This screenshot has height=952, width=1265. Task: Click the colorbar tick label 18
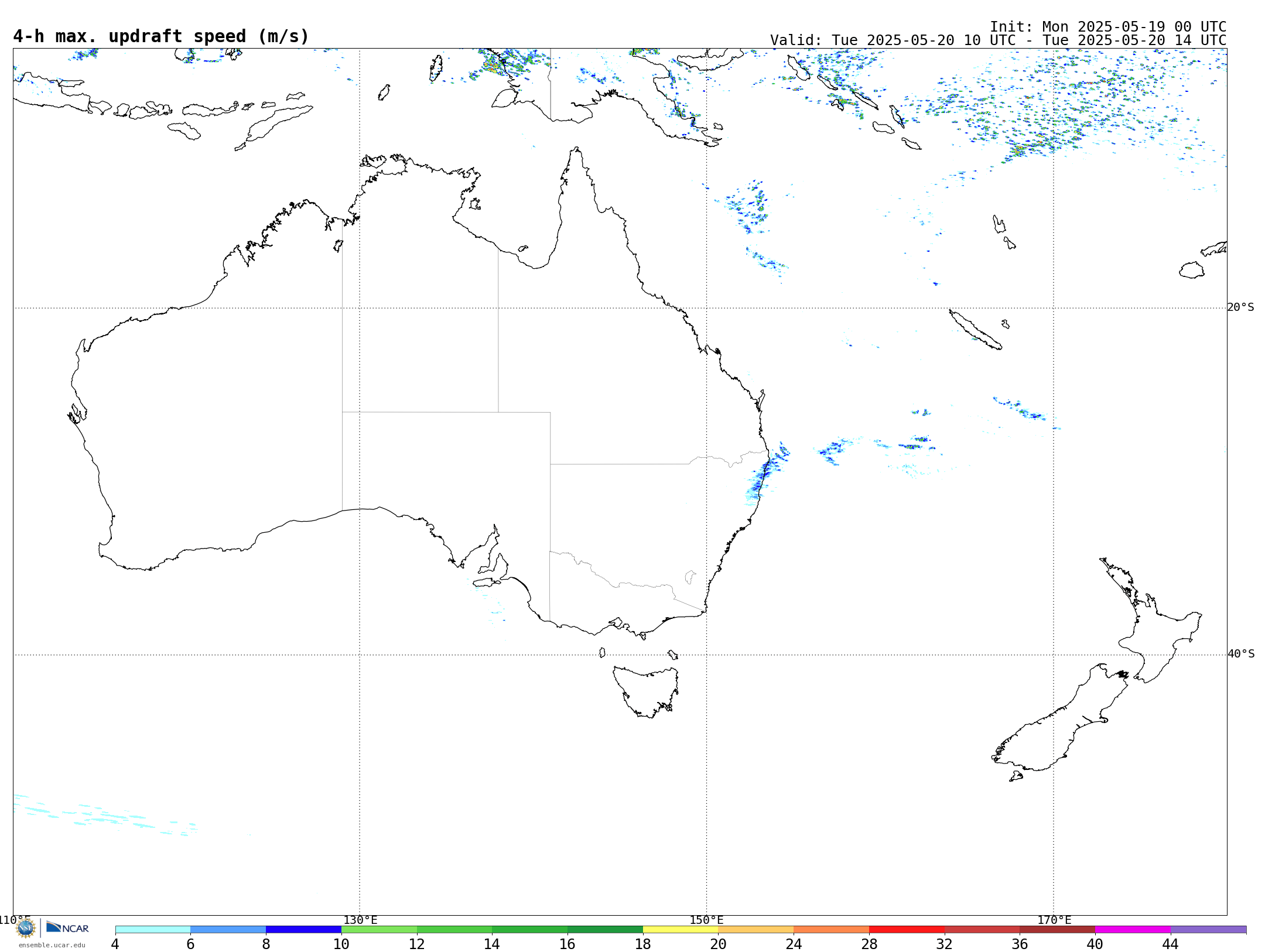coord(643,944)
